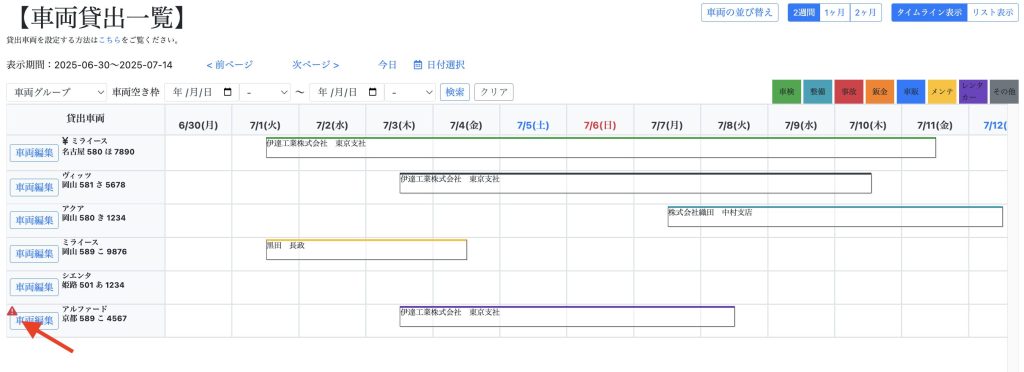This screenshot has width=1024, height=372.
Task: Open the end time dropdown
Action: (x=410, y=92)
